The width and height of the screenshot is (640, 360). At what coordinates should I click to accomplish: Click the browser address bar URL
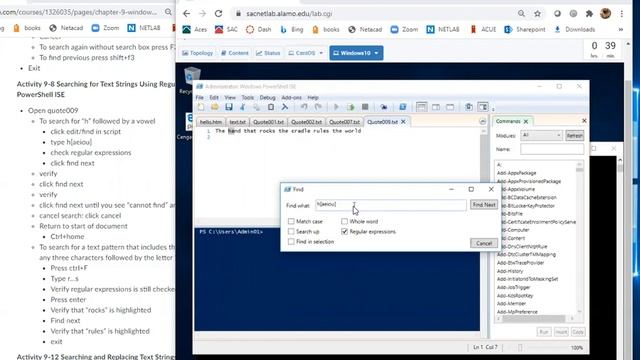289,13
